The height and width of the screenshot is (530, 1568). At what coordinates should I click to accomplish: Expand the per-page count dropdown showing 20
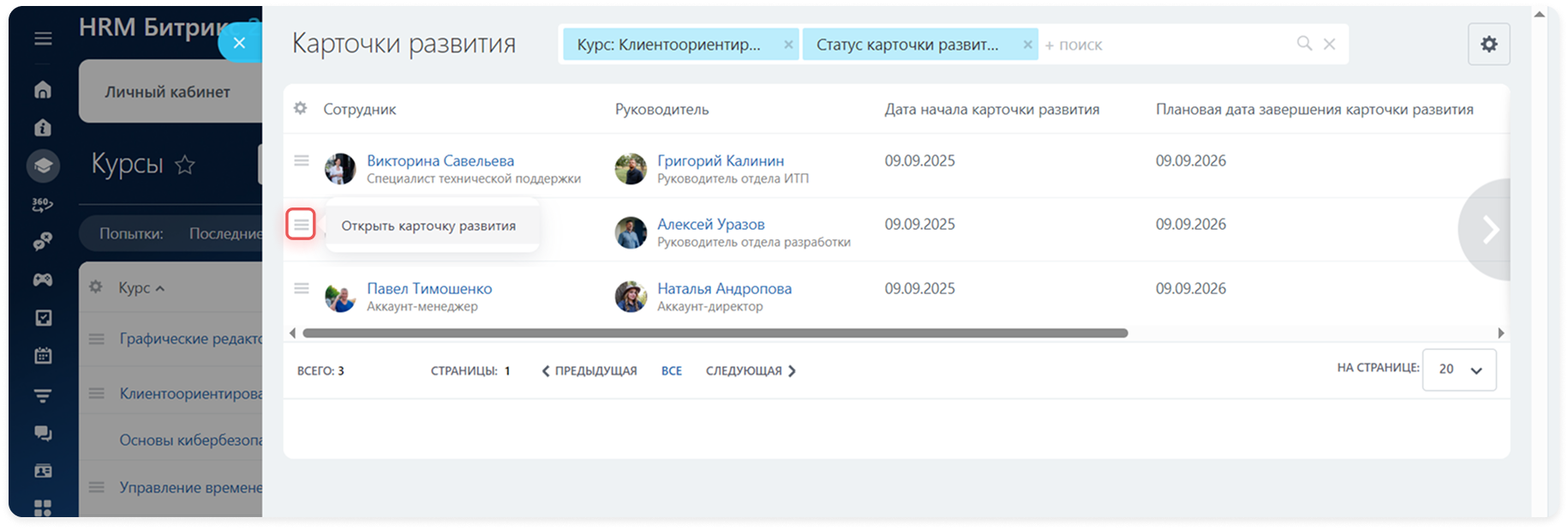coord(1459,370)
